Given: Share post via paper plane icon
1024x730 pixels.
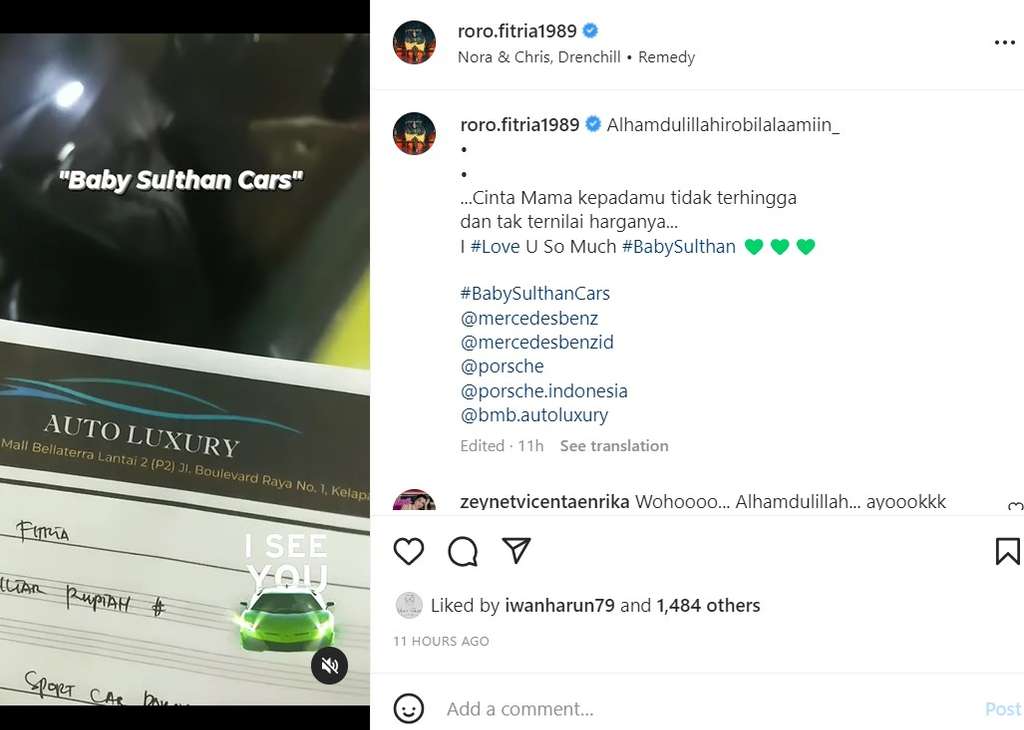Looking at the screenshot, I should click(516, 551).
